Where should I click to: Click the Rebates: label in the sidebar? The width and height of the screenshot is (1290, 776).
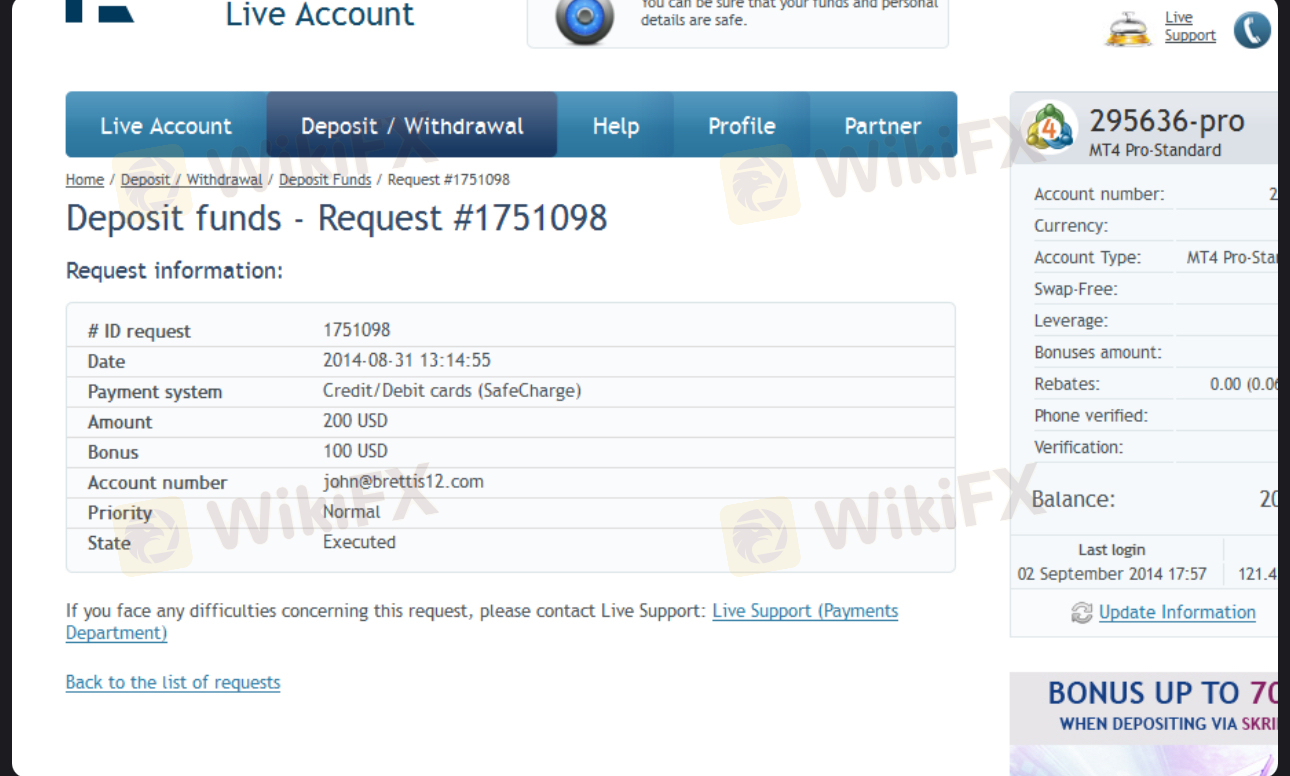click(x=1067, y=384)
